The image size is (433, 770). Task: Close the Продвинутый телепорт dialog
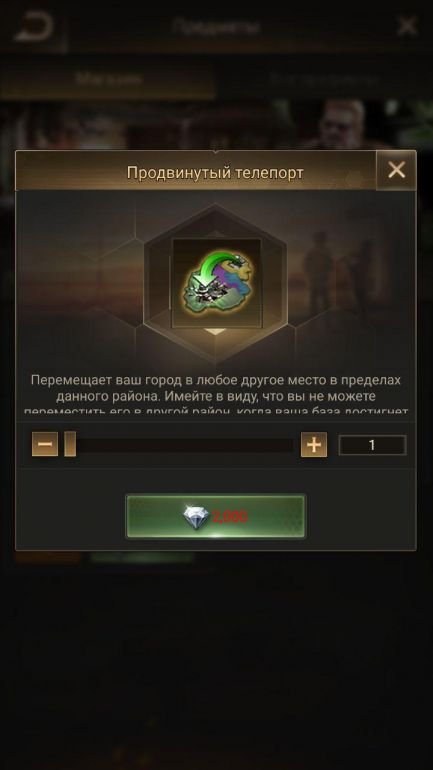[x=396, y=170]
